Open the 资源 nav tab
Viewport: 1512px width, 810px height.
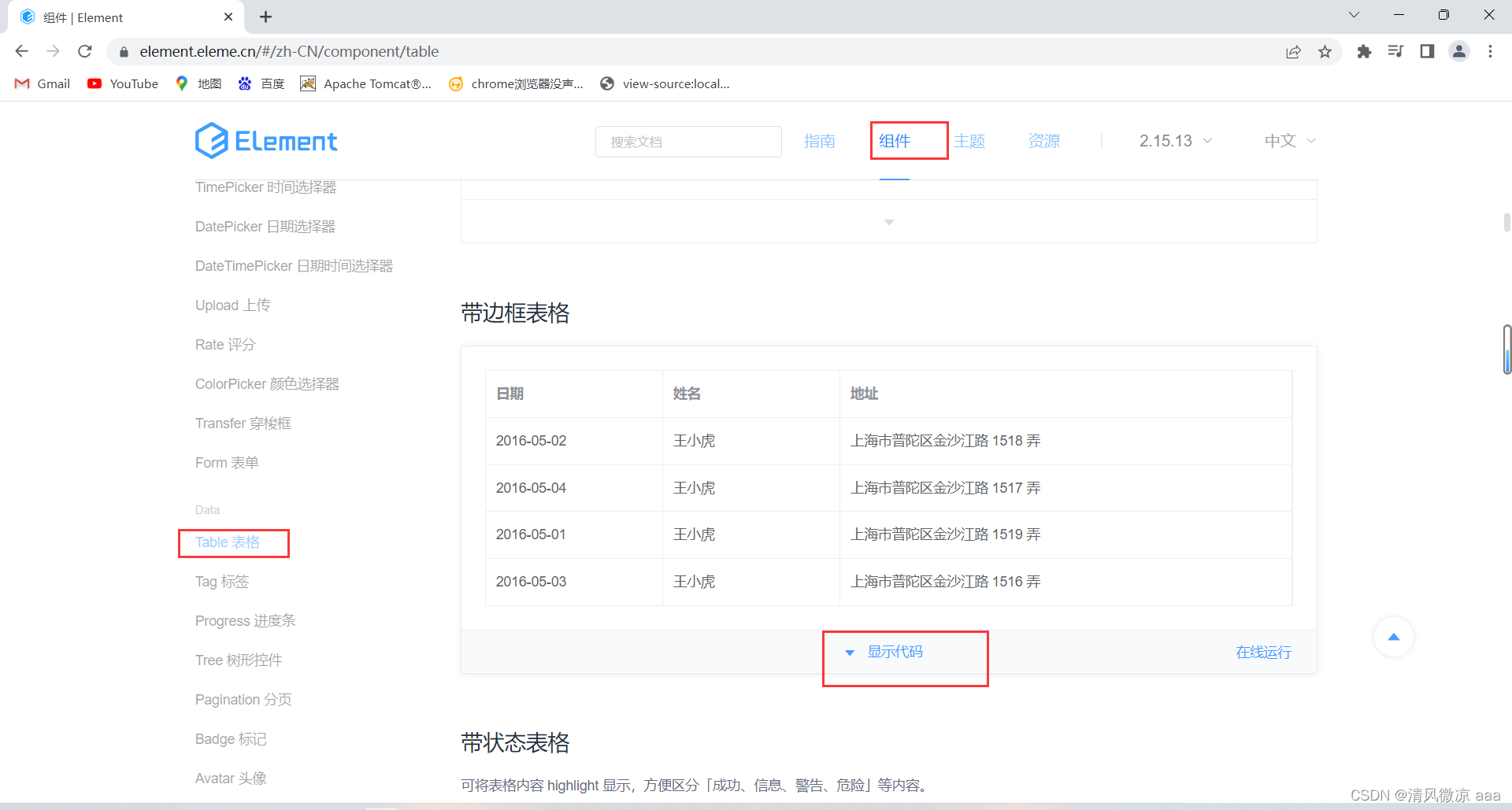(x=1044, y=141)
